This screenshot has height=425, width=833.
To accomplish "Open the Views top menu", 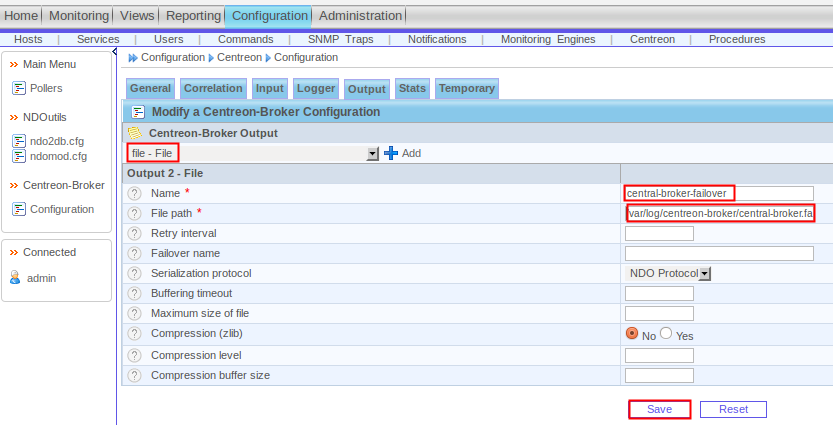I will [137, 16].
